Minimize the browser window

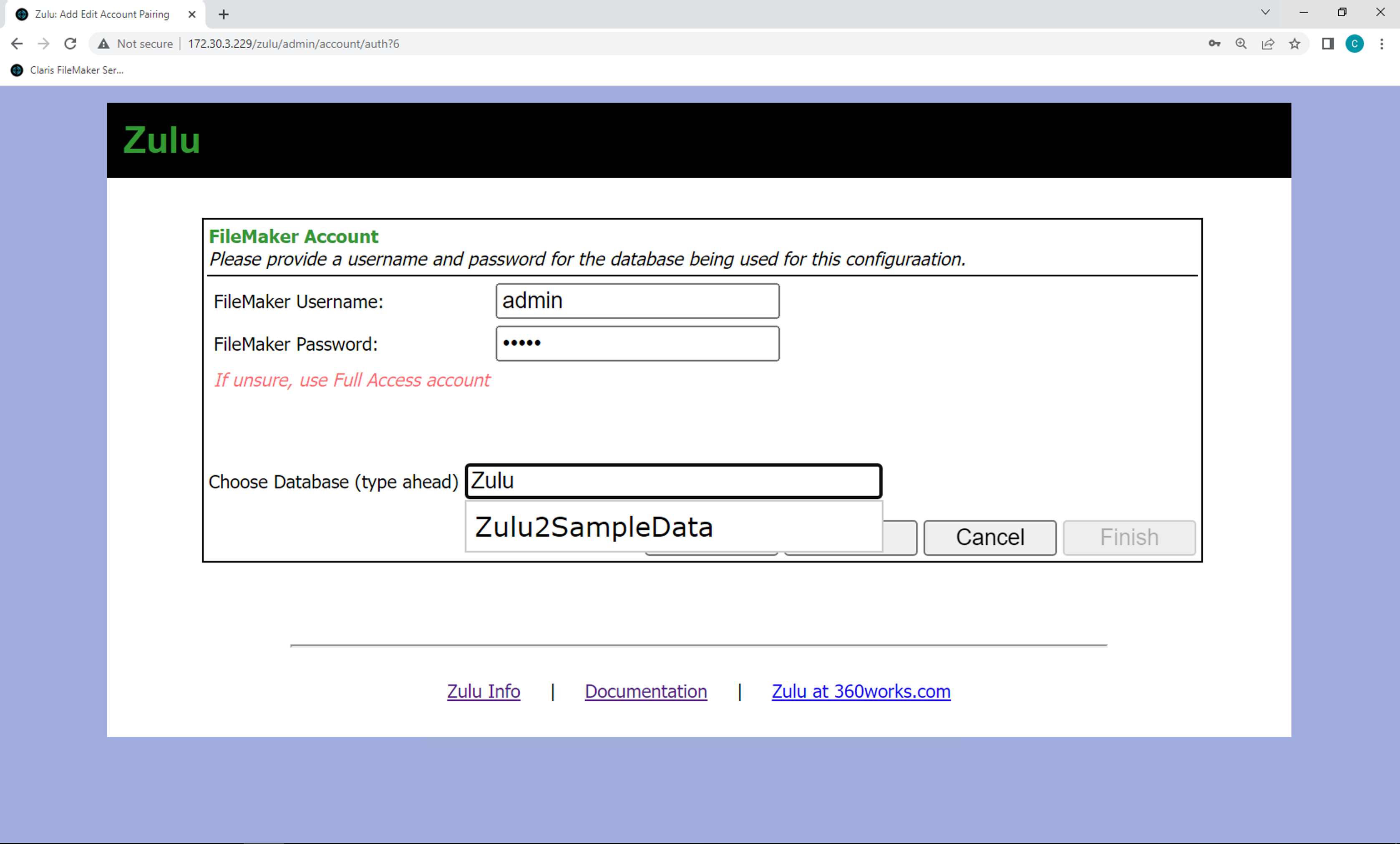pyautogui.click(x=1304, y=12)
